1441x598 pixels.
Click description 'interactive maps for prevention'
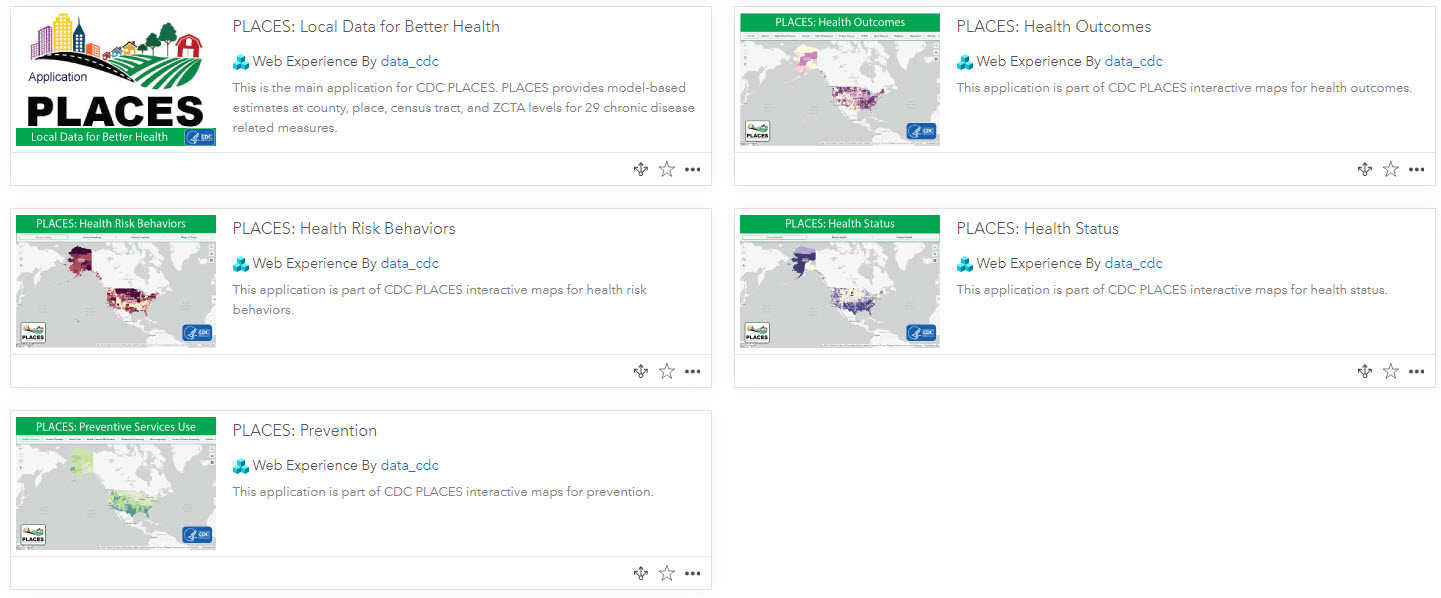(x=443, y=492)
